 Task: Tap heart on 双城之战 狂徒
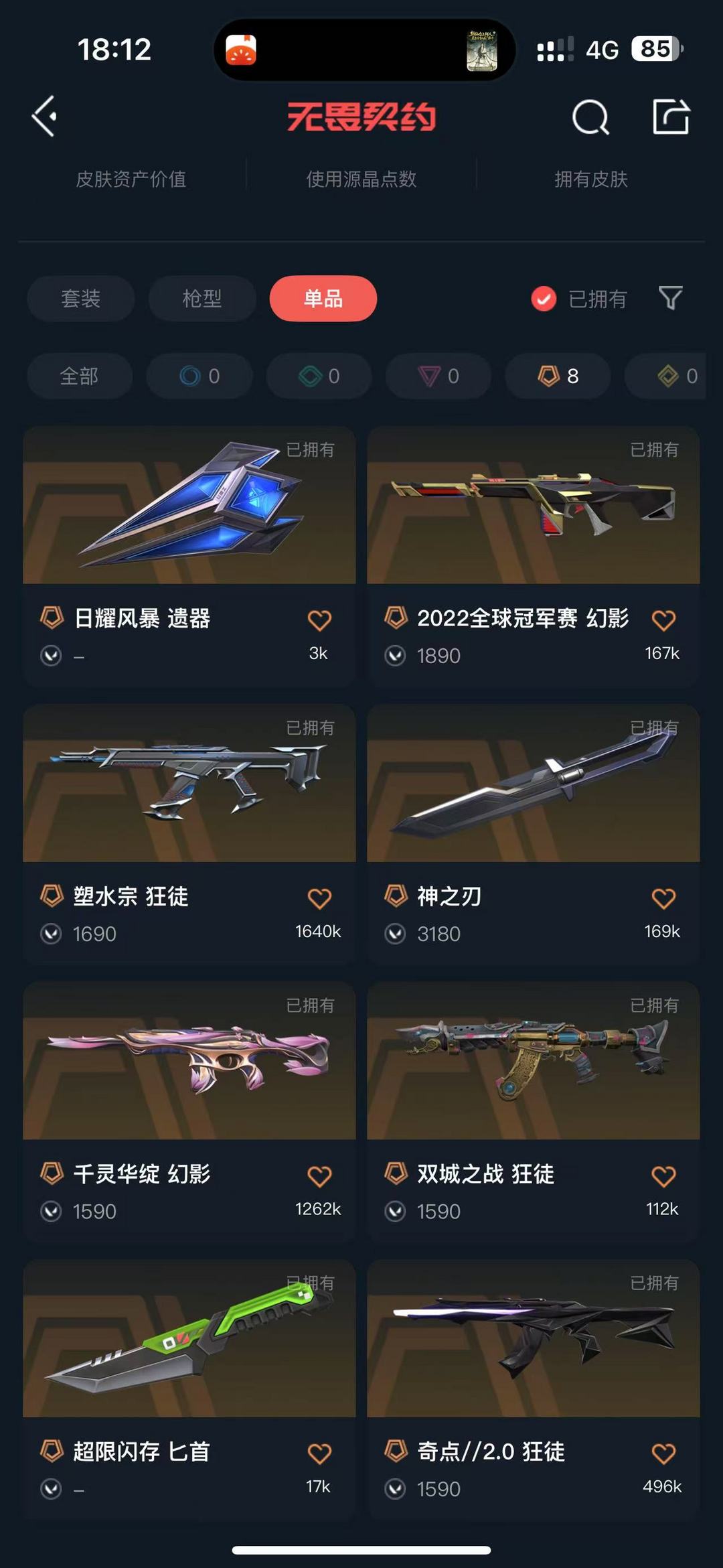(663, 1176)
